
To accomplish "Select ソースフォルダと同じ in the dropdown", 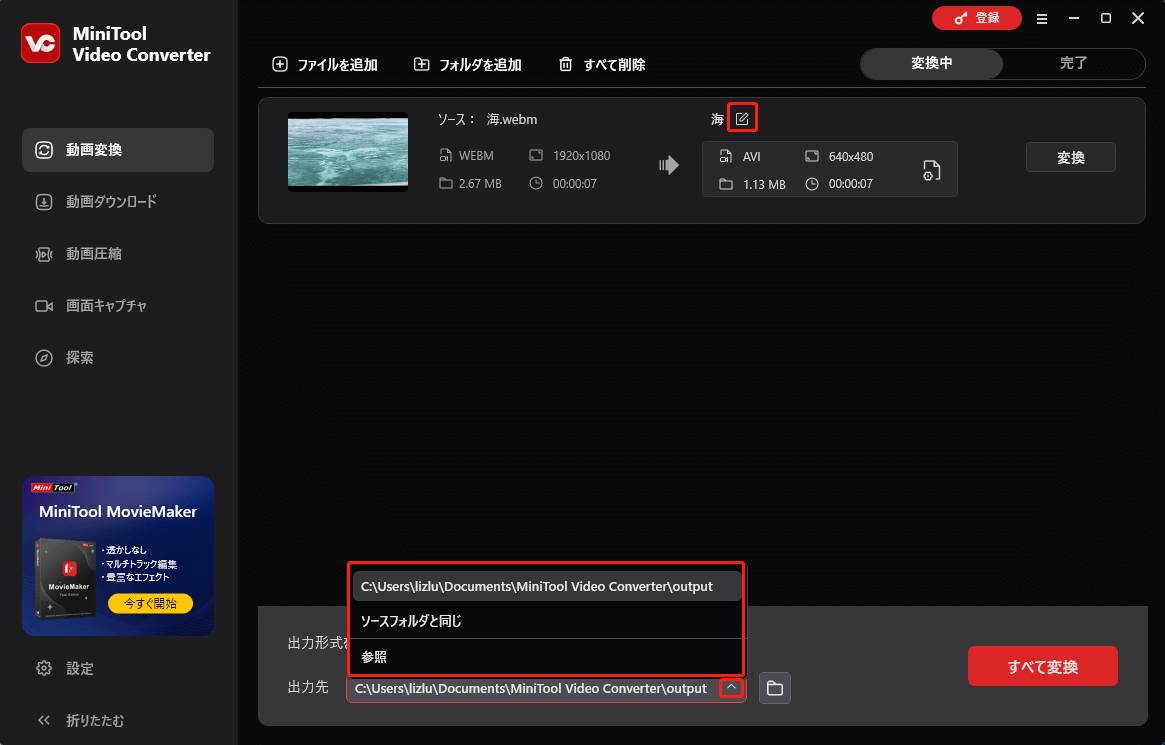I will coord(547,621).
